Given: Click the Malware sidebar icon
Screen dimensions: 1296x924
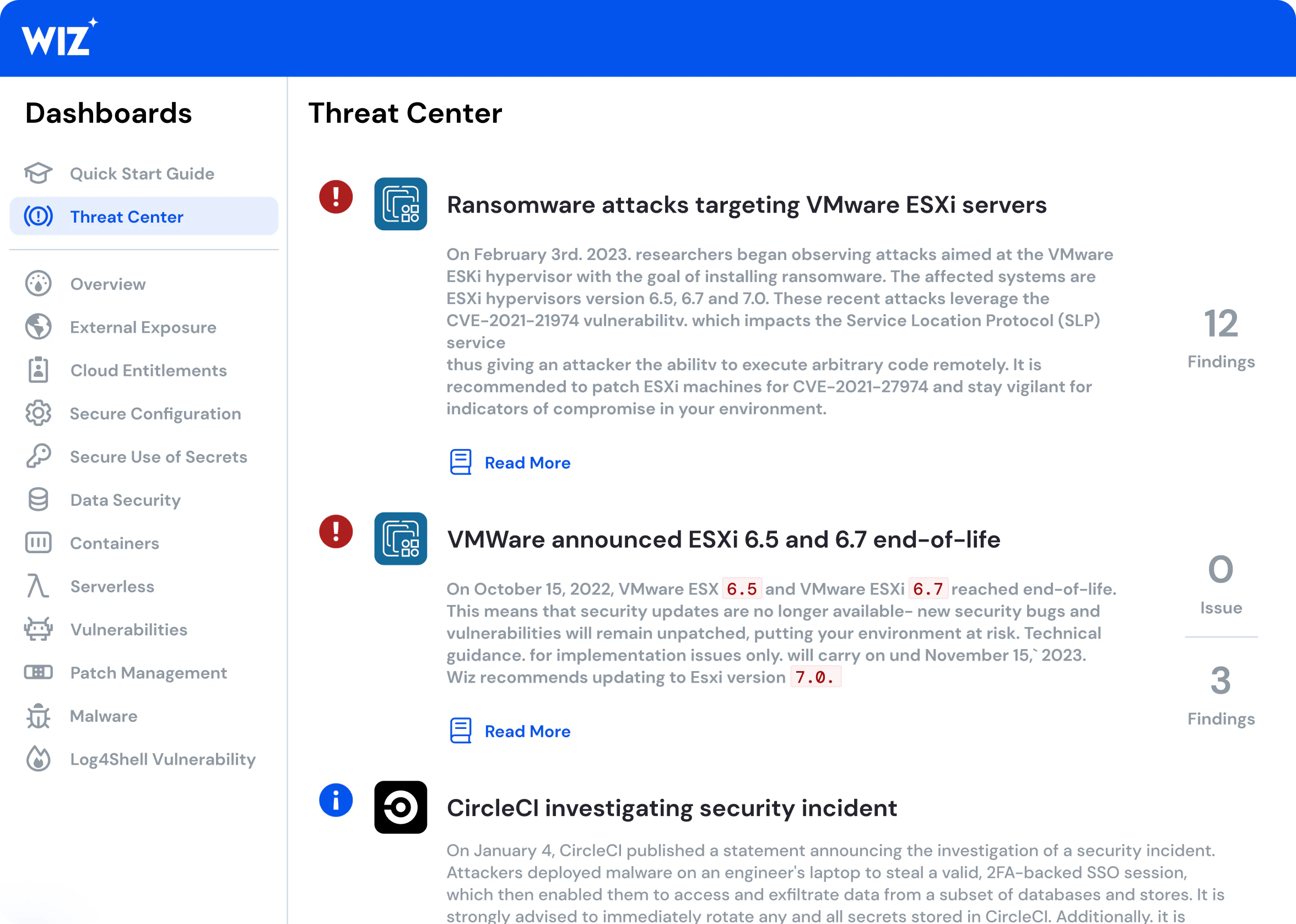Looking at the screenshot, I should (x=37, y=715).
